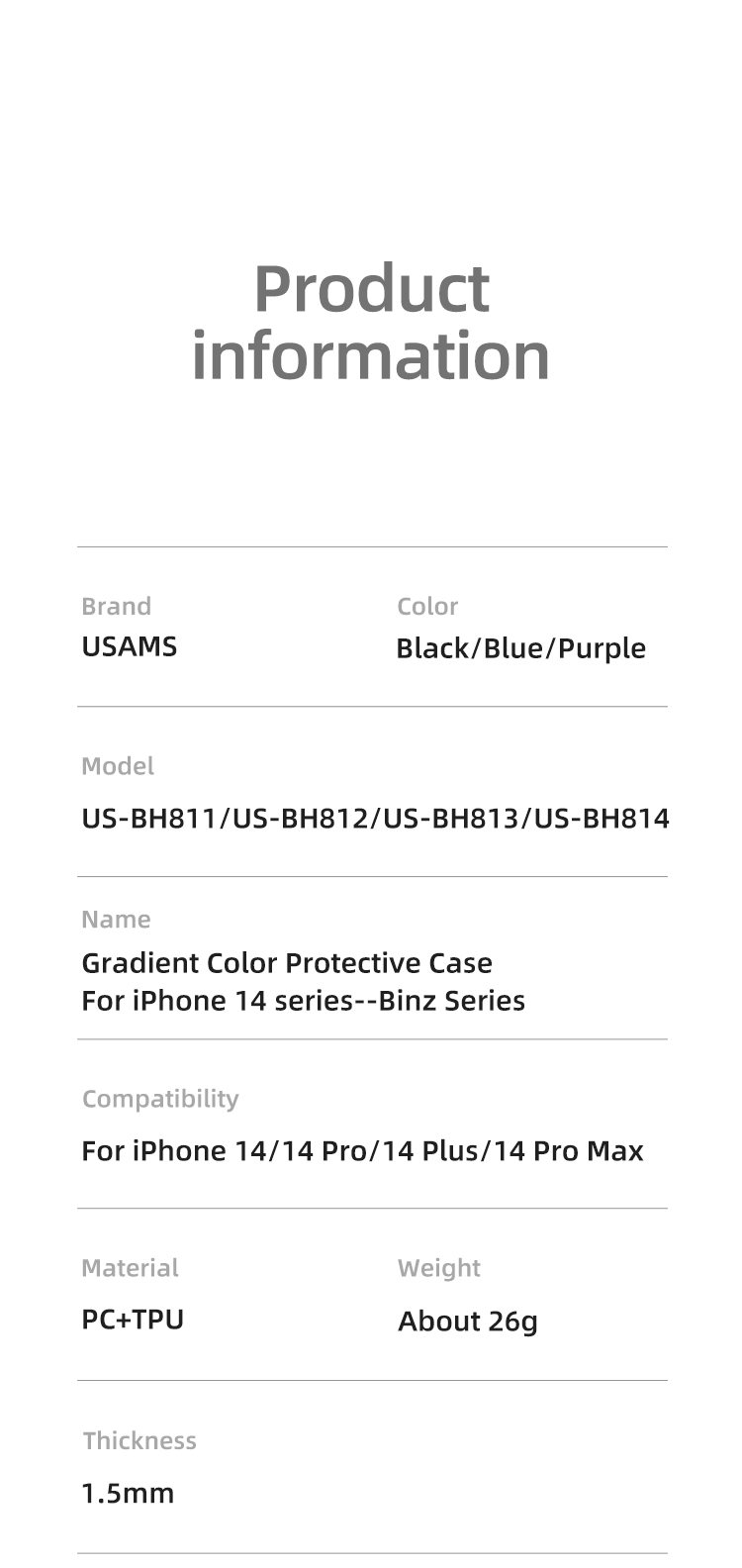Select the PC+TPU material value
The image size is (742, 1568).
pyautogui.click(x=133, y=1320)
